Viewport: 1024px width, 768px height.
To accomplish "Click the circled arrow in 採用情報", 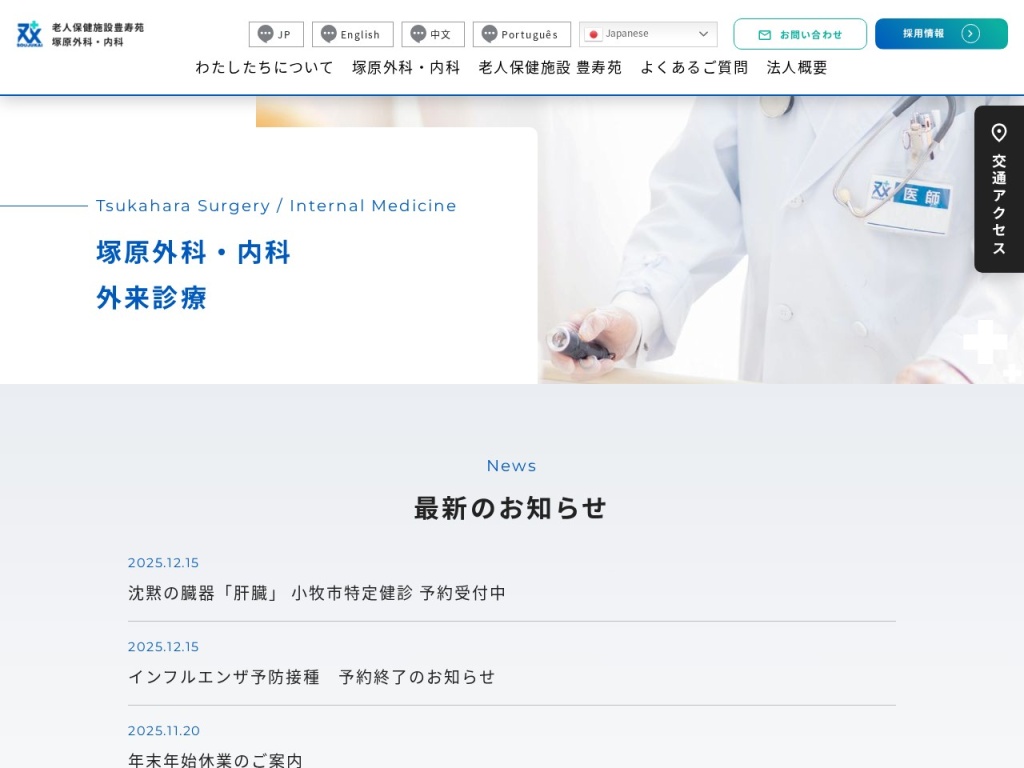I will [970, 34].
